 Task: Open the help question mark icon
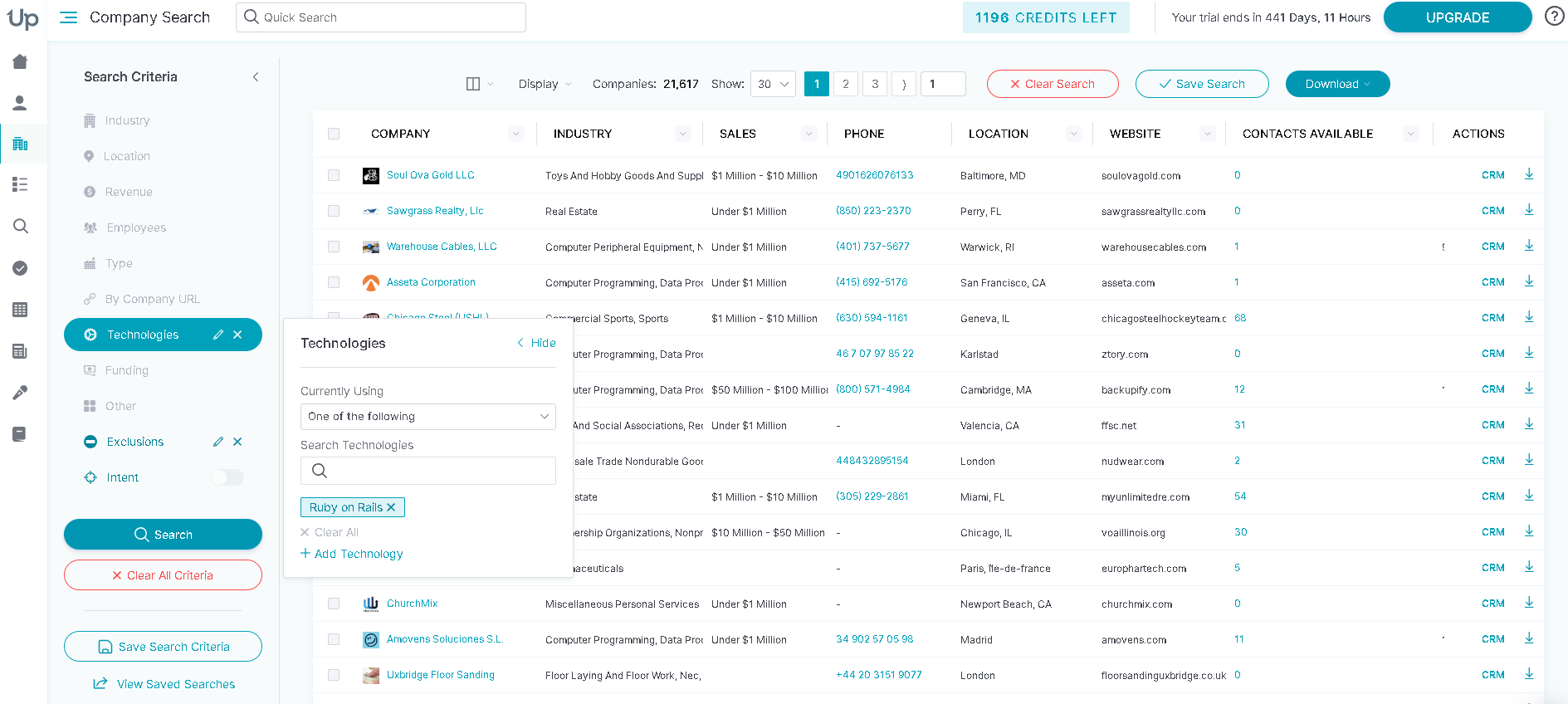pos(1554,17)
